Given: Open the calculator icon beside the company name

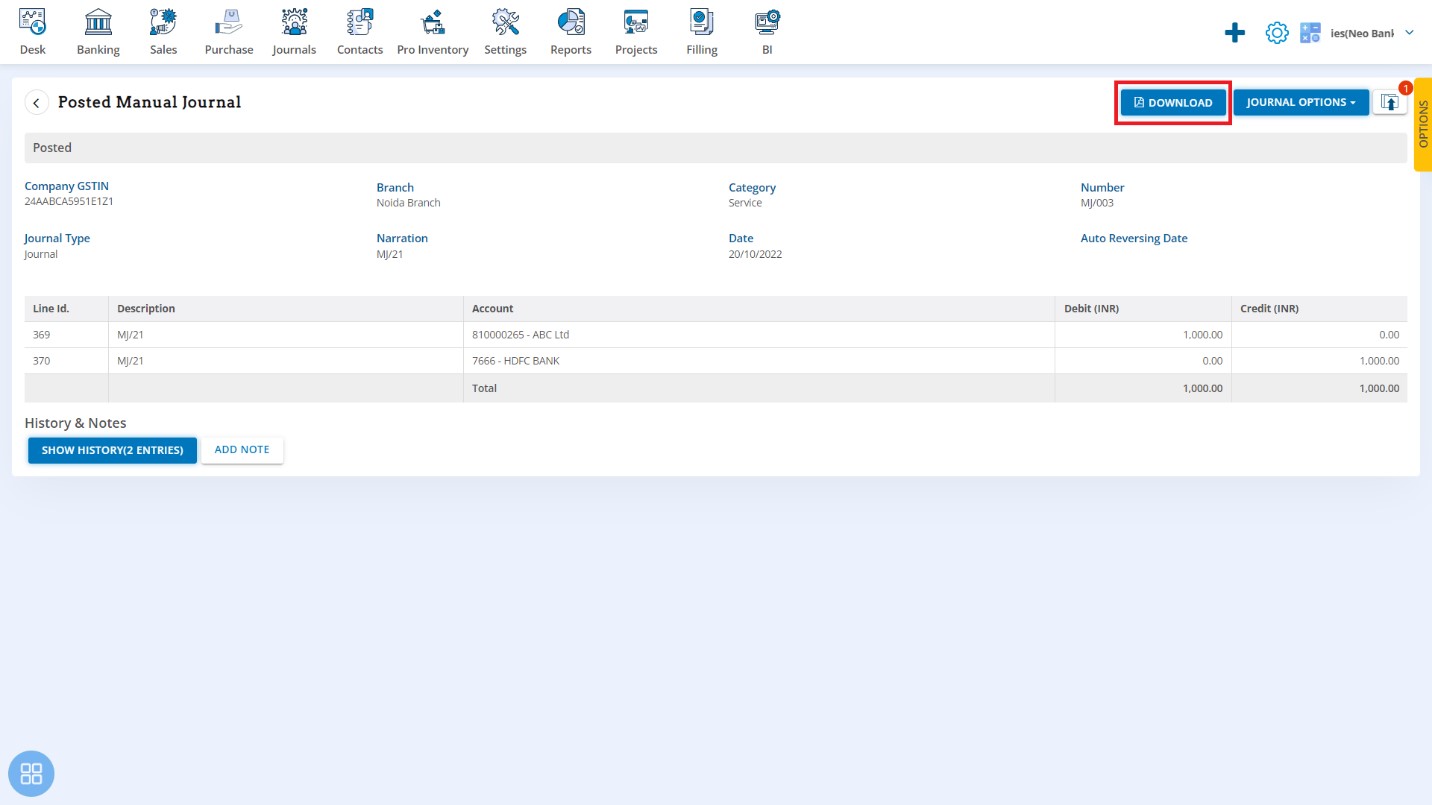Looking at the screenshot, I should [1310, 33].
